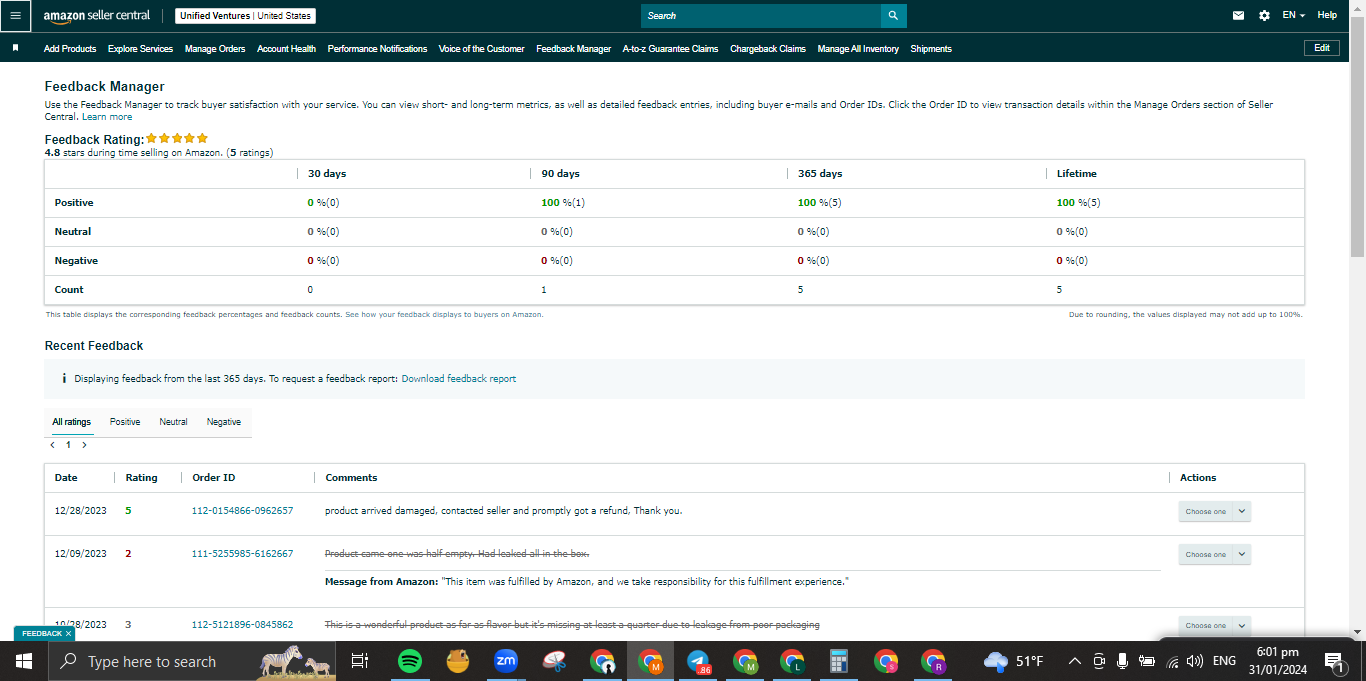Click the five-star feedback rating icons
This screenshot has height=681, width=1366.
click(x=177, y=139)
